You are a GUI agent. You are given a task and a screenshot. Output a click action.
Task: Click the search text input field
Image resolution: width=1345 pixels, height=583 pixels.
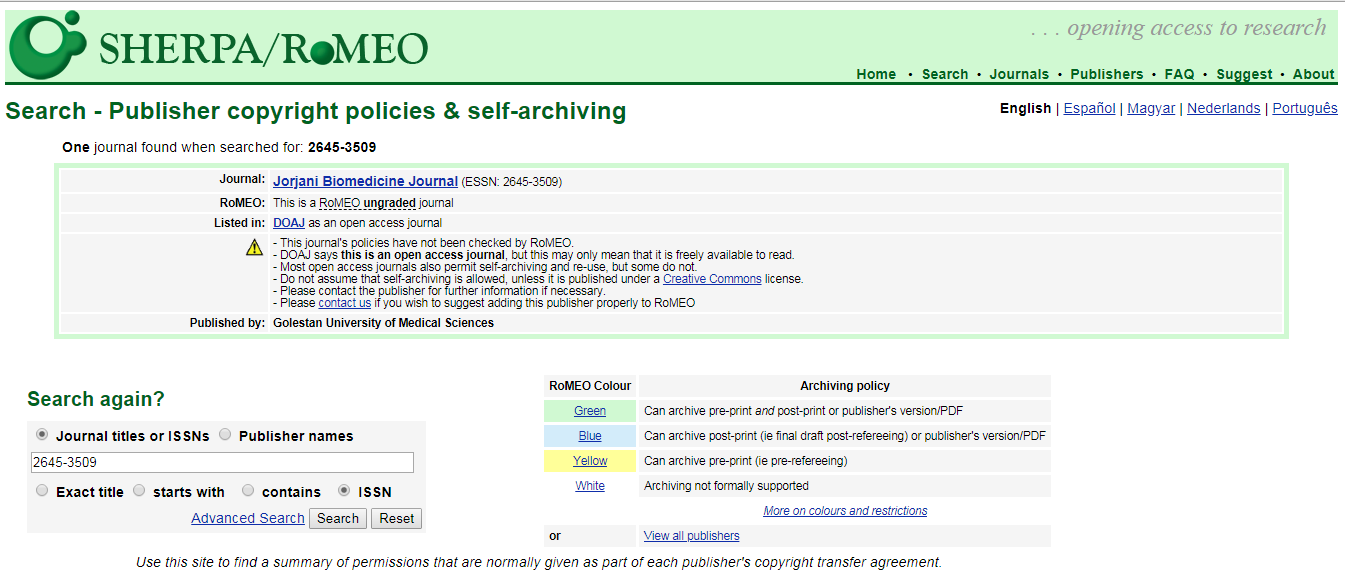click(222, 462)
